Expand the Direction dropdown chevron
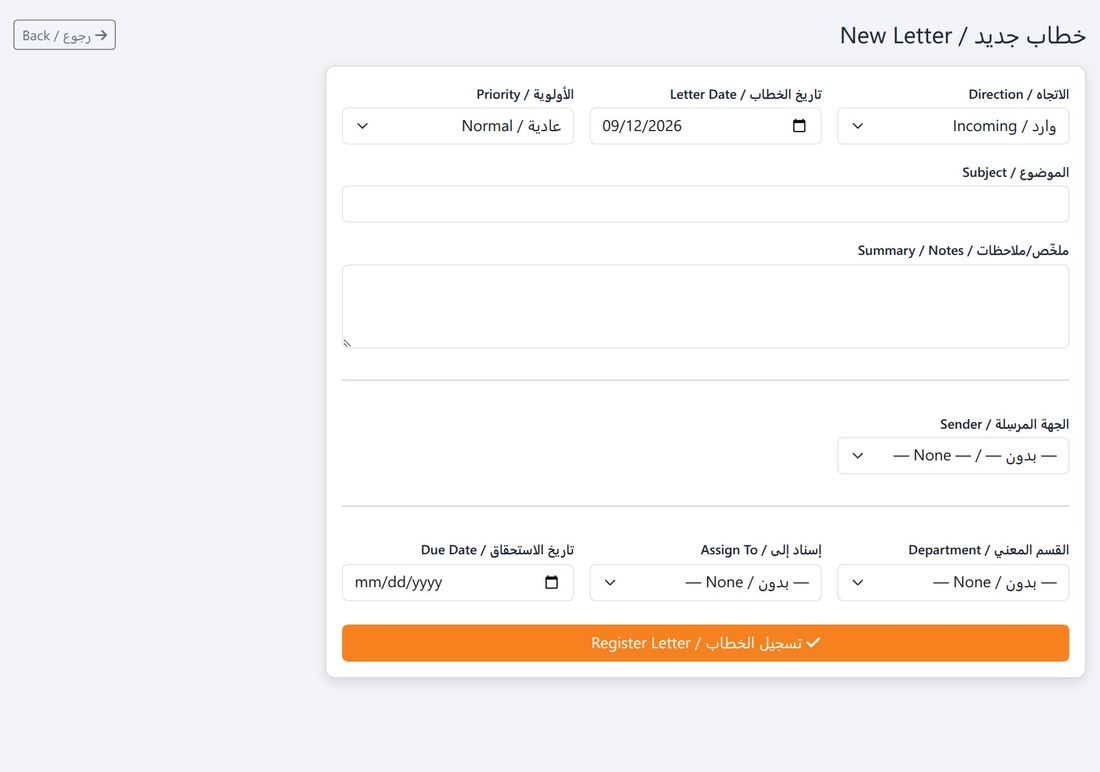The image size is (1100, 772). (857, 126)
